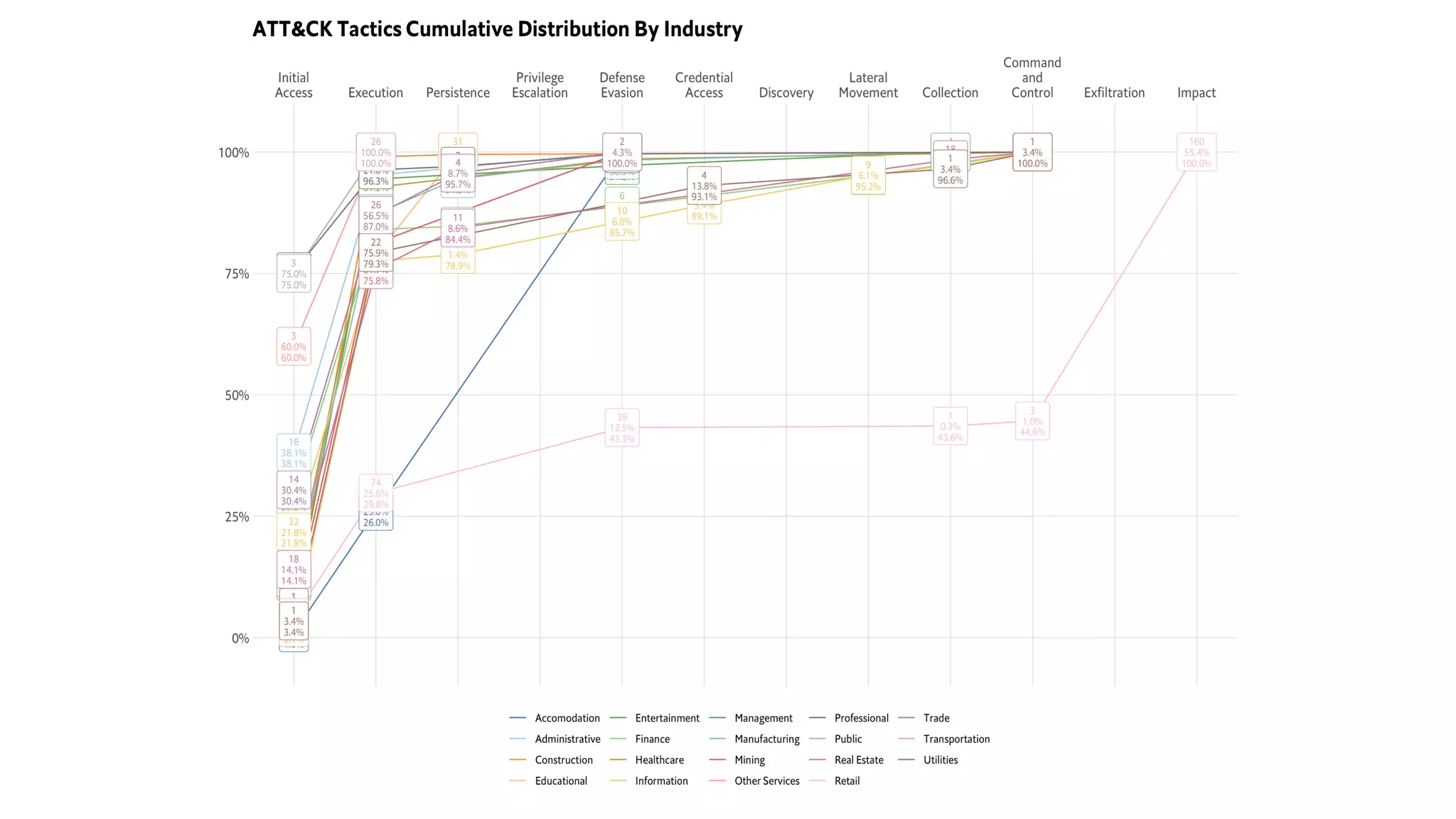Click the 9 6.1% Lateral Movement label

coord(867,176)
